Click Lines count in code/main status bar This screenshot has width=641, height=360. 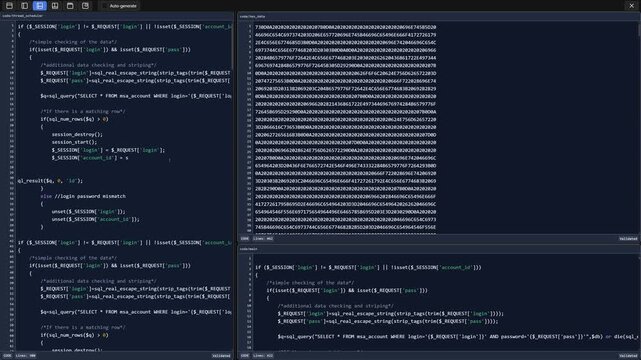(263, 356)
